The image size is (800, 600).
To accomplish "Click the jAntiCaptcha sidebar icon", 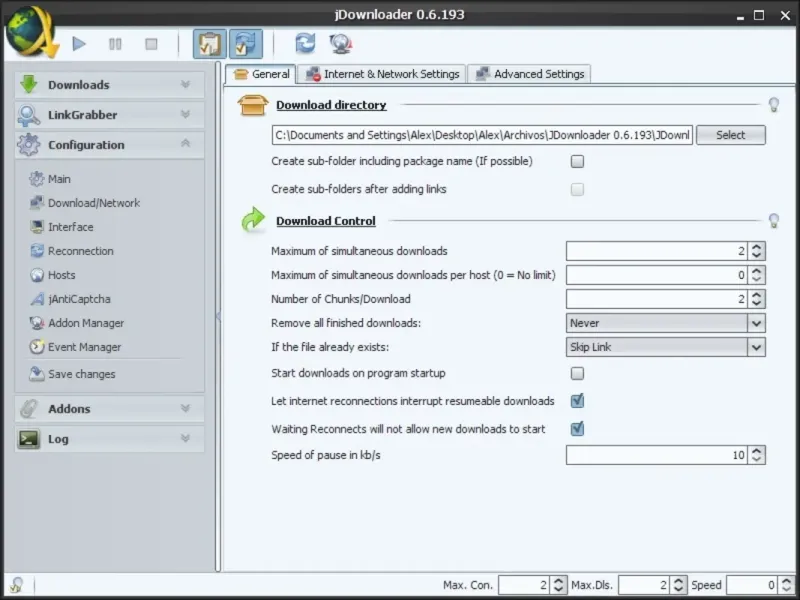I will 37,299.
